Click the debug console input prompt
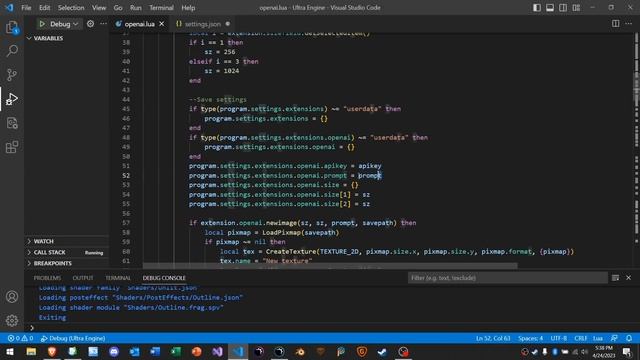This screenshot has height=360, width=640. coord(335,328)
